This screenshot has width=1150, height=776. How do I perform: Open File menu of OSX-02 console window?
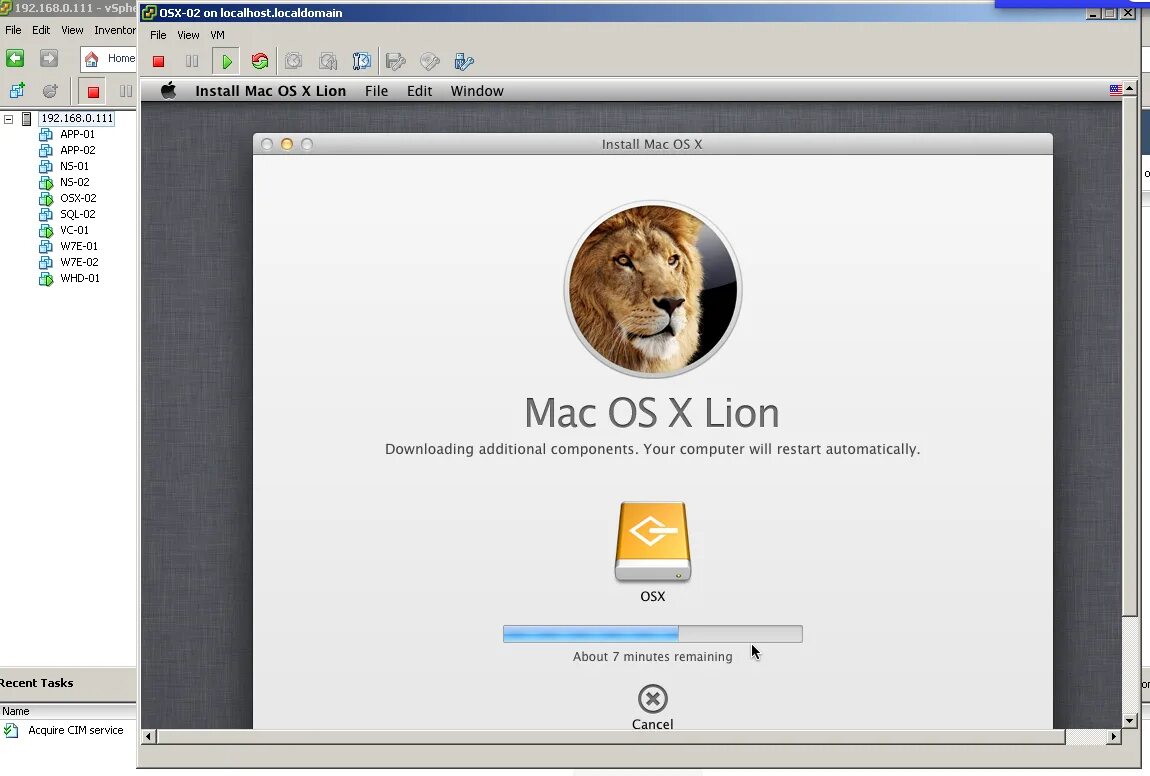[x=158, y=35]
